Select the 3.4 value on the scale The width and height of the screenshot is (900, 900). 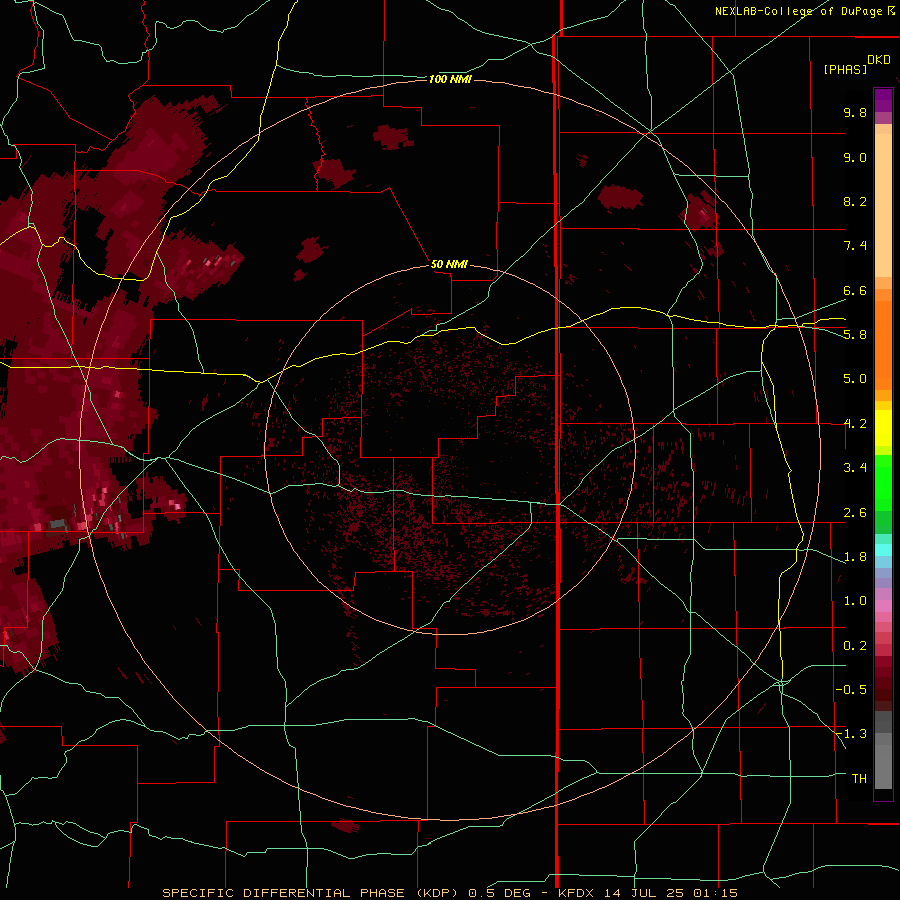(x=855, y=468)
